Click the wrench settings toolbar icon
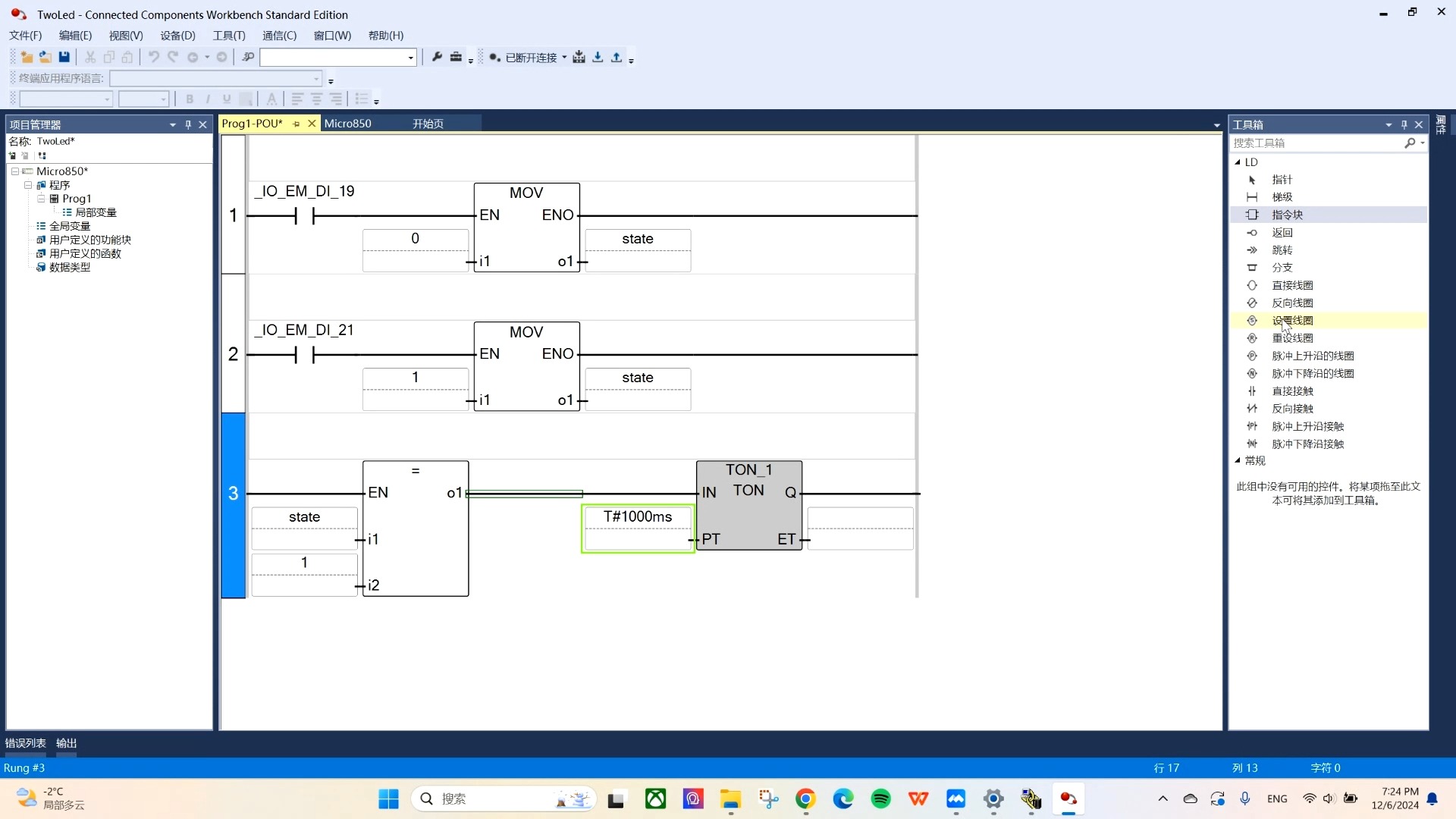 (437, 57)
